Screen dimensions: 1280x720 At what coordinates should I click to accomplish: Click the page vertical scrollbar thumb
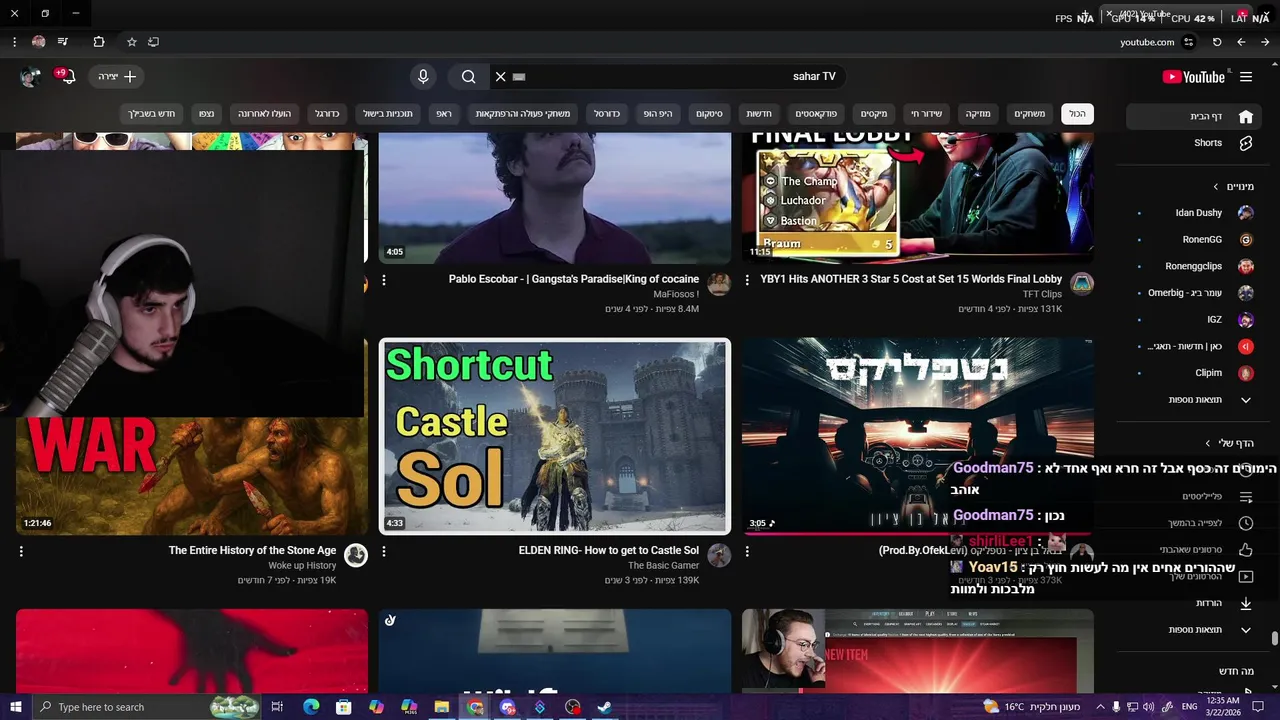[x=1275, y=639]
